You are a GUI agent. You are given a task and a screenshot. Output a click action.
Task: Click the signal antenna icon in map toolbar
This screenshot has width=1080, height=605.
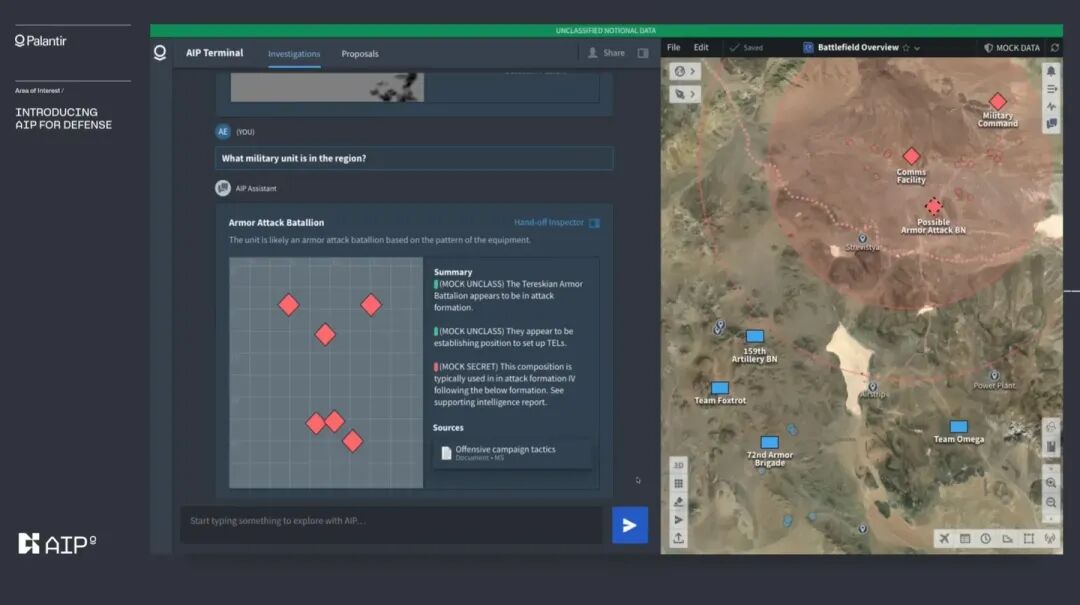tap(1050, 538)
